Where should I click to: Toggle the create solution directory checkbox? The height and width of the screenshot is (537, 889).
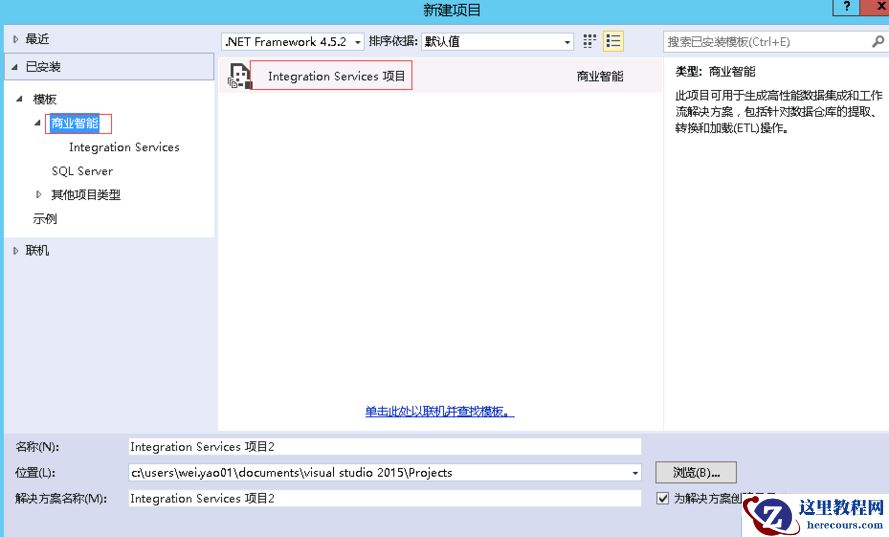(662, 498)
